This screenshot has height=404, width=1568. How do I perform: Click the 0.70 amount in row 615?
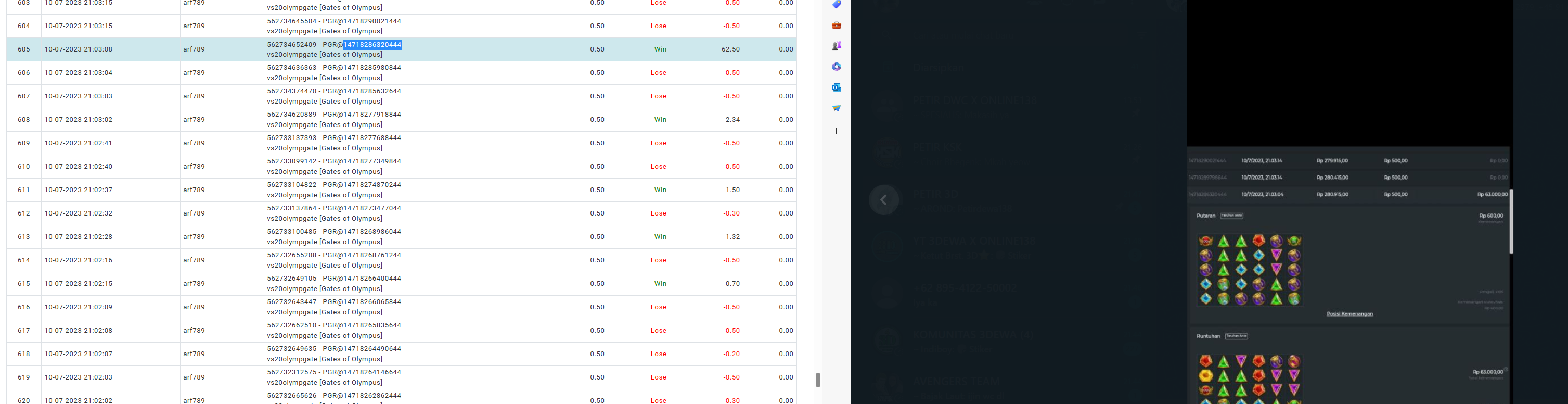coord(733,284)
